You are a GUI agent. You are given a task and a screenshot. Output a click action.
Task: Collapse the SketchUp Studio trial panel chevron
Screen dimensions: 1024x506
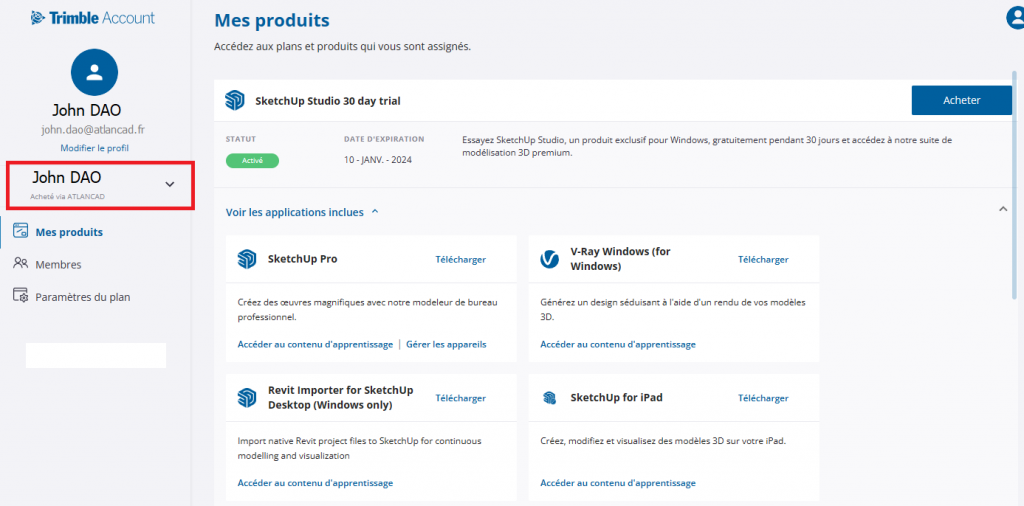coord(1003,209)
